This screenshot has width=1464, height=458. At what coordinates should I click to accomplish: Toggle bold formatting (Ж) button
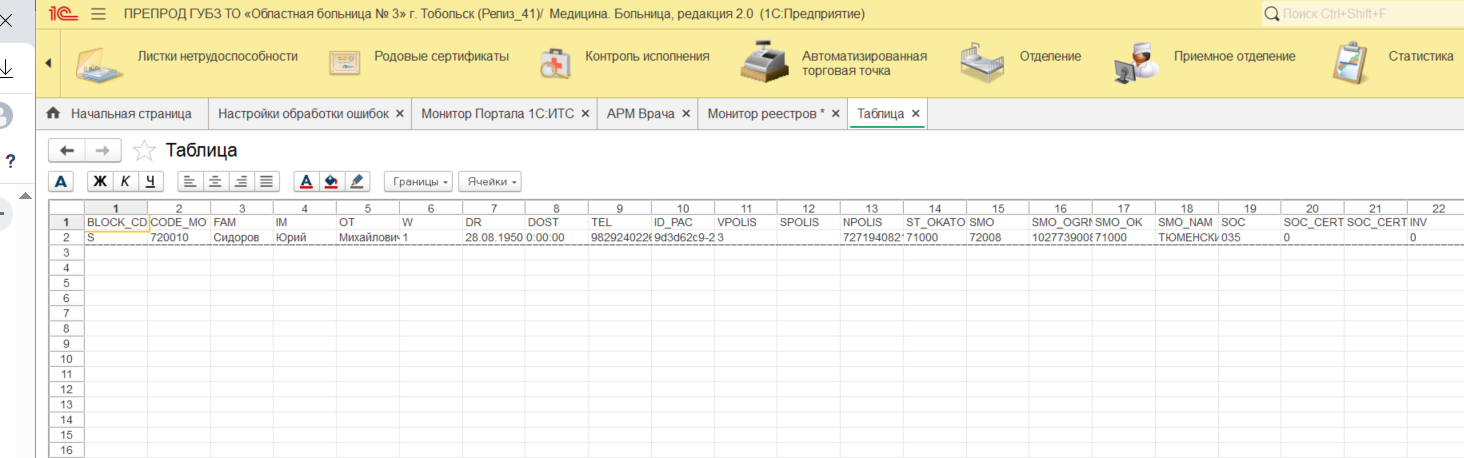point(100,181)
